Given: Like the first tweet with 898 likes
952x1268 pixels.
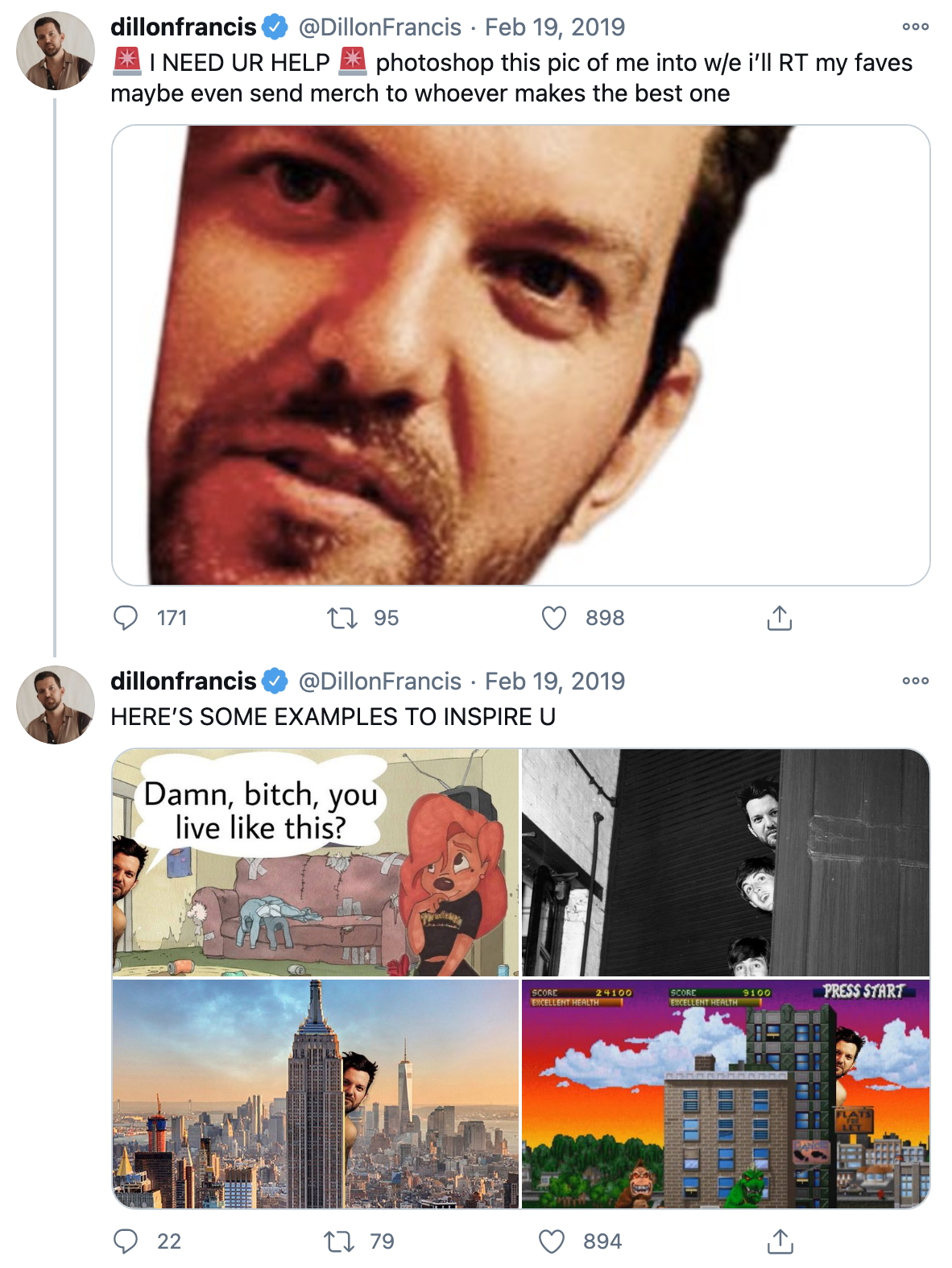Looking at the screenshot, I should tap(554, 618).
